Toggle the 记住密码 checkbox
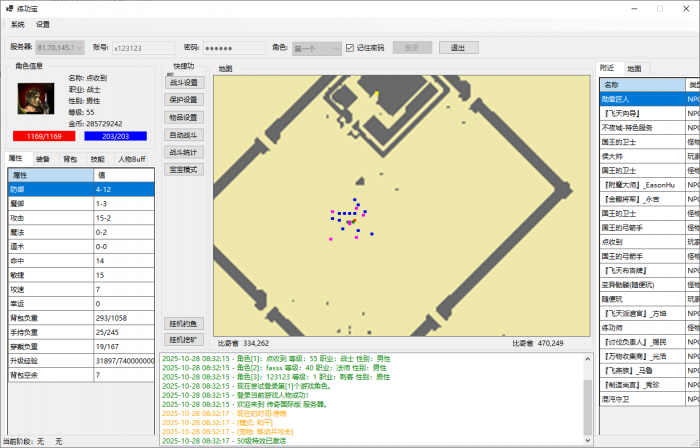 350,47
